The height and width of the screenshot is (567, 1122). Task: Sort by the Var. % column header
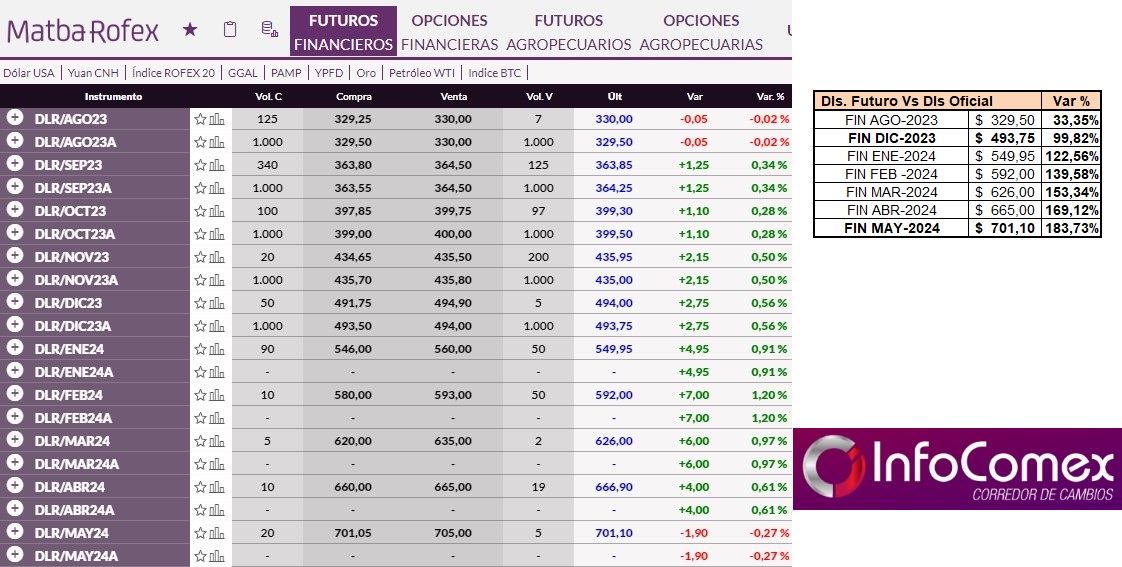[771, 97]
